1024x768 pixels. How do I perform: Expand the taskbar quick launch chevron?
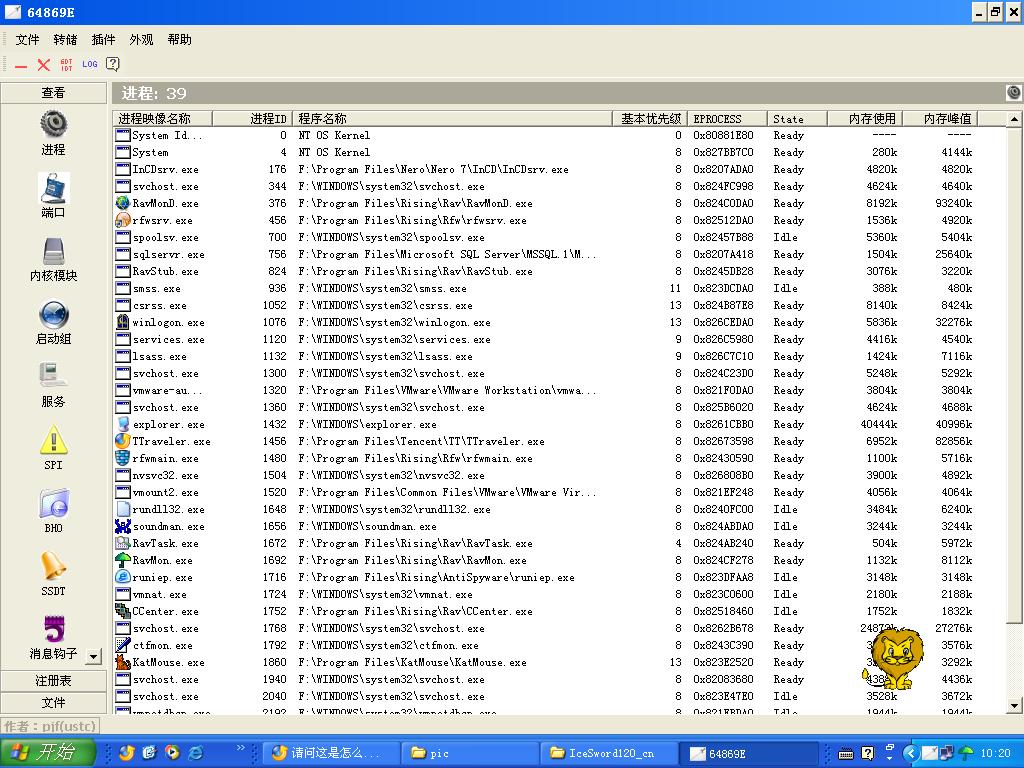click(x=240, y=748)
